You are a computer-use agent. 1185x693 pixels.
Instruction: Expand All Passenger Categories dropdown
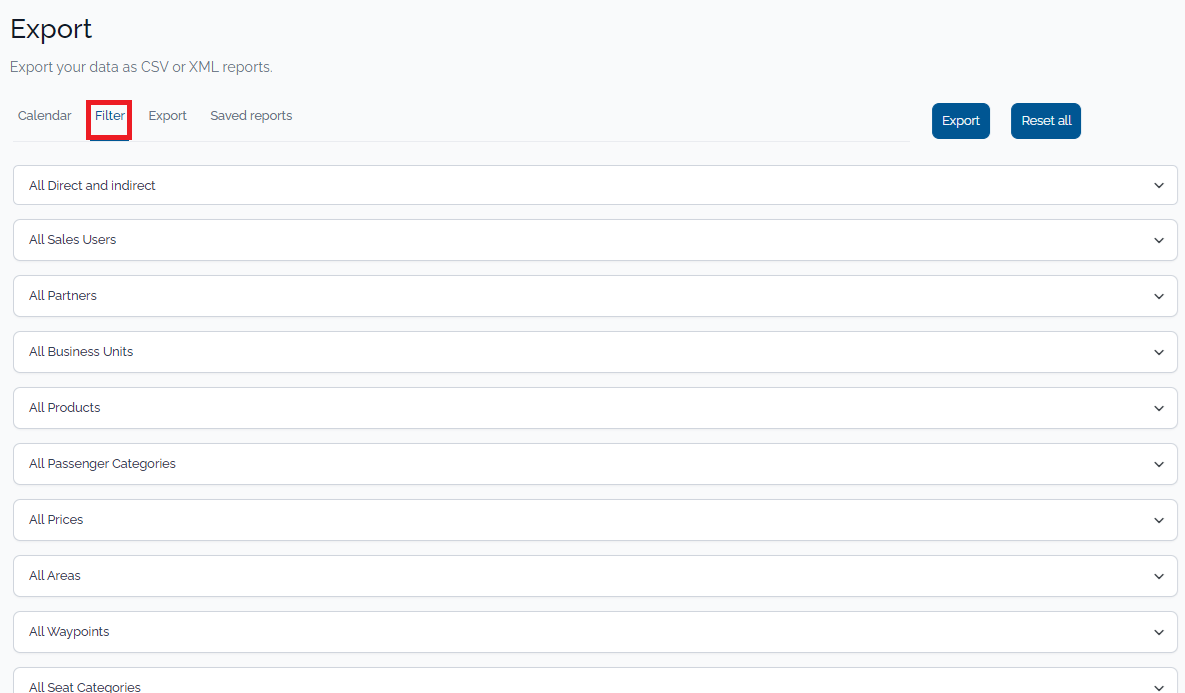[596, 464]
